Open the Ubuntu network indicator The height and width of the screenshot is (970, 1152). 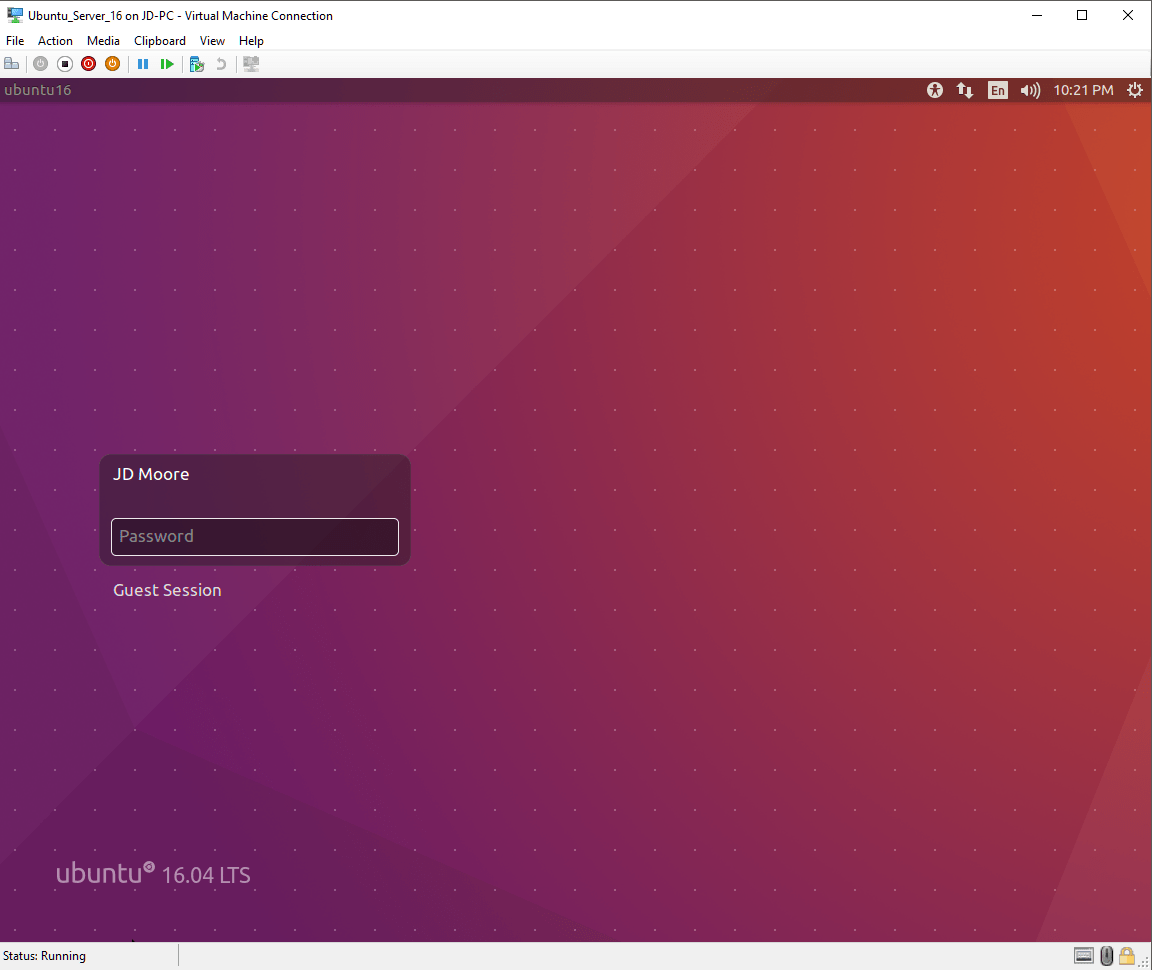(965, 90)
